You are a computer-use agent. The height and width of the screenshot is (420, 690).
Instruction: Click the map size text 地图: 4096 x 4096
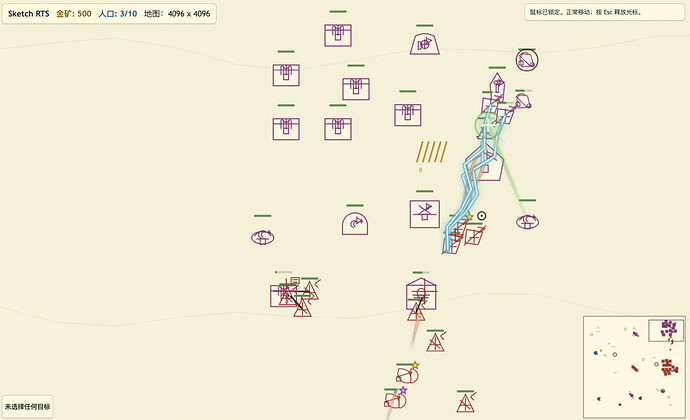(177, 14)
